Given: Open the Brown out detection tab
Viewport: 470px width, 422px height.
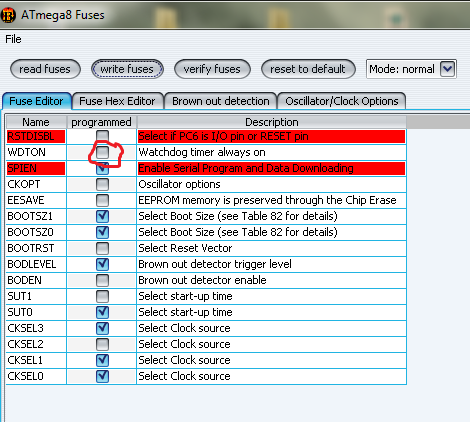Looking at the screenshot, I should pyautogui.click(x=221, y=101).
